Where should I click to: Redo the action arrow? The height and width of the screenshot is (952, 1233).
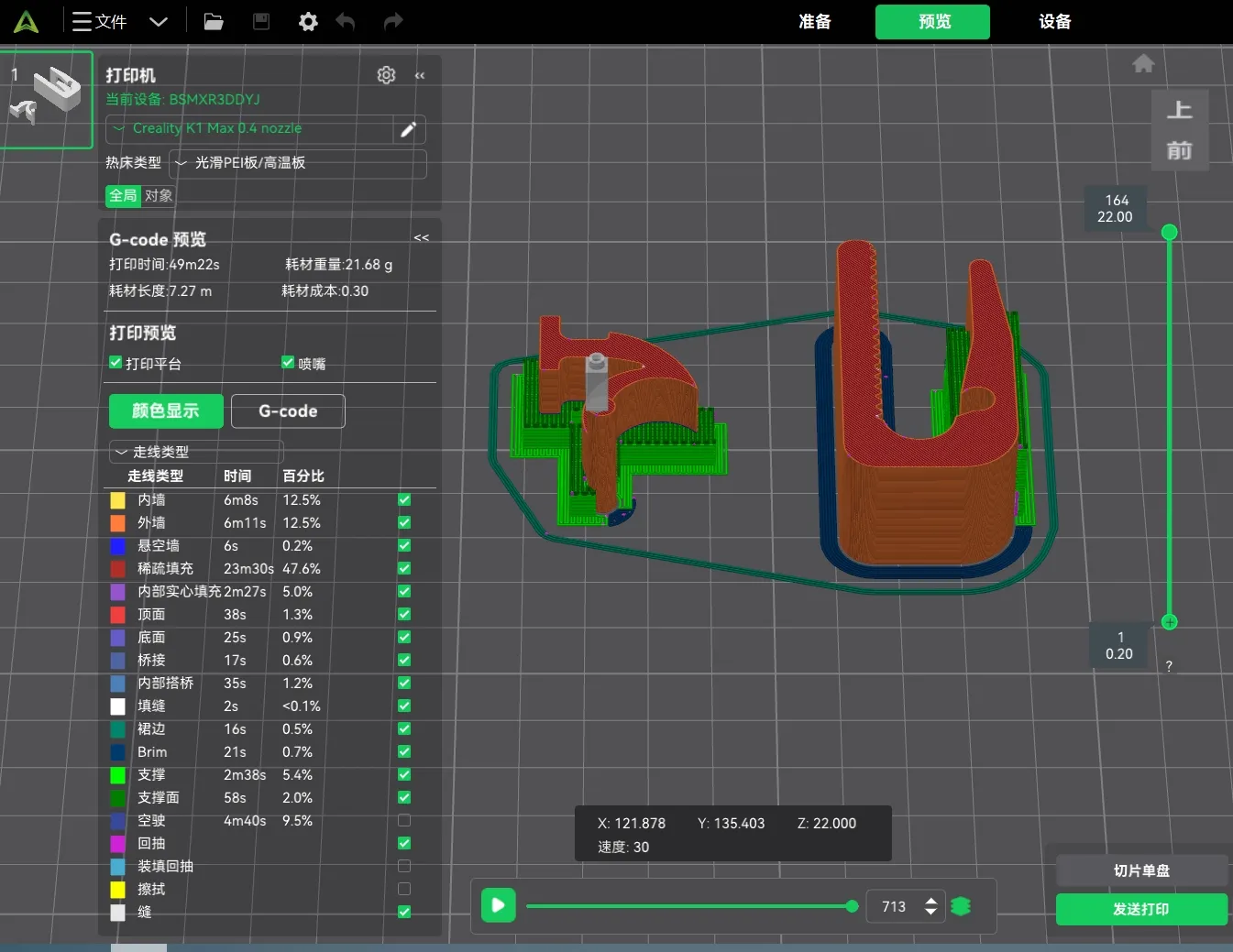click(393, 21)
